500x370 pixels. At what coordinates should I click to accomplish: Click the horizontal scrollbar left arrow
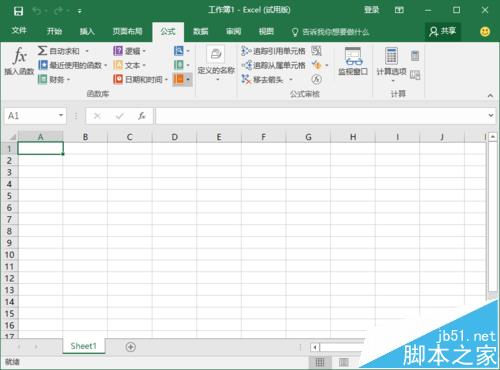tap(315, 348)
